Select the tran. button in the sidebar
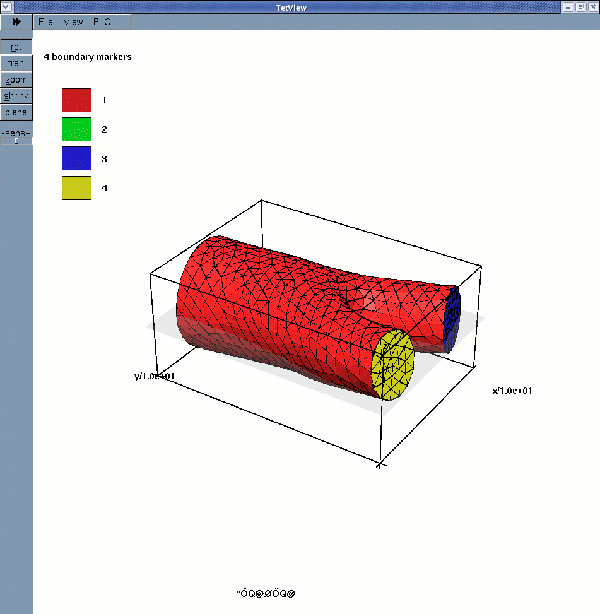 pos(16,63)
